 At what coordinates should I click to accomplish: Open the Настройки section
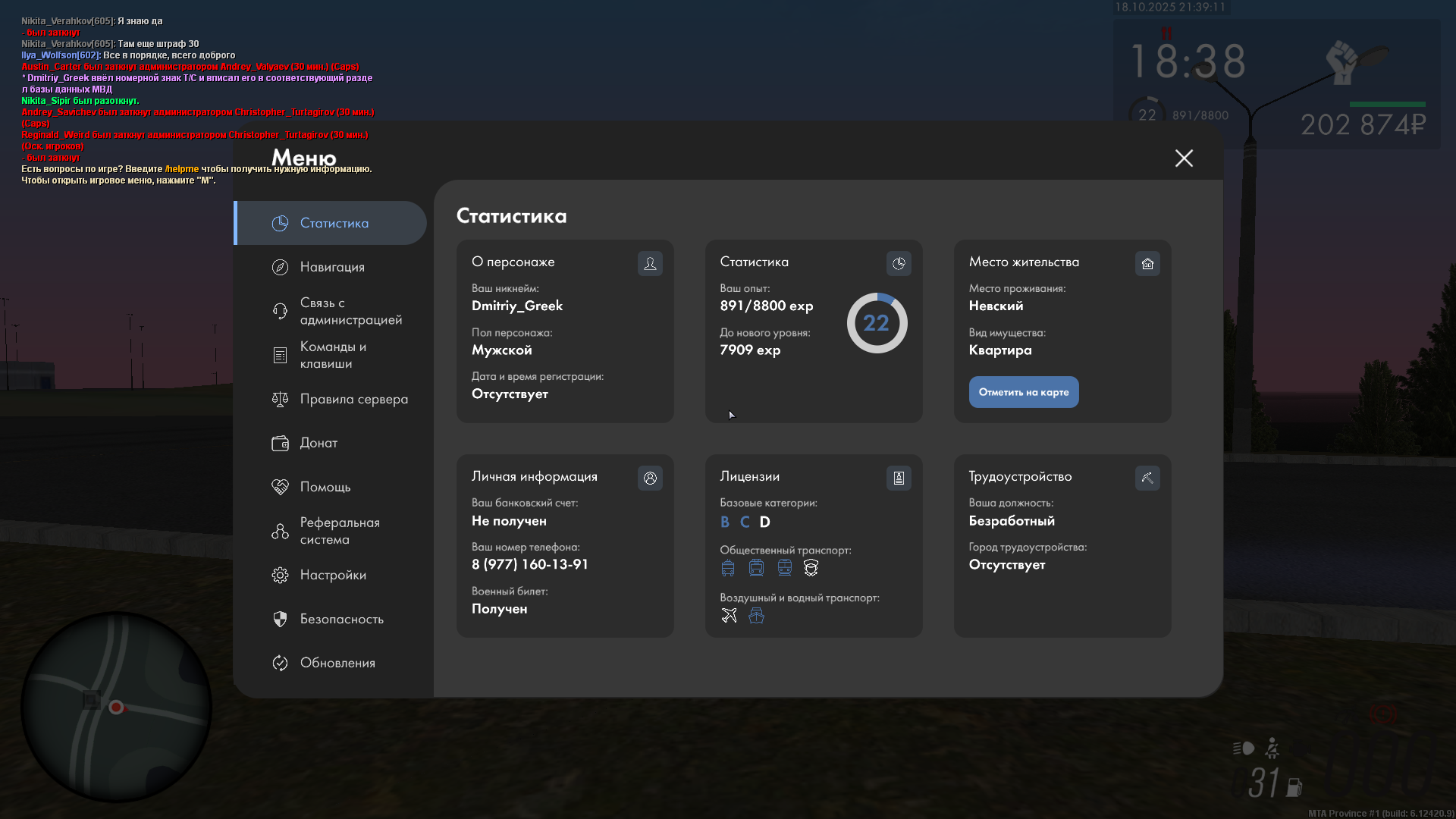[331, 575]
